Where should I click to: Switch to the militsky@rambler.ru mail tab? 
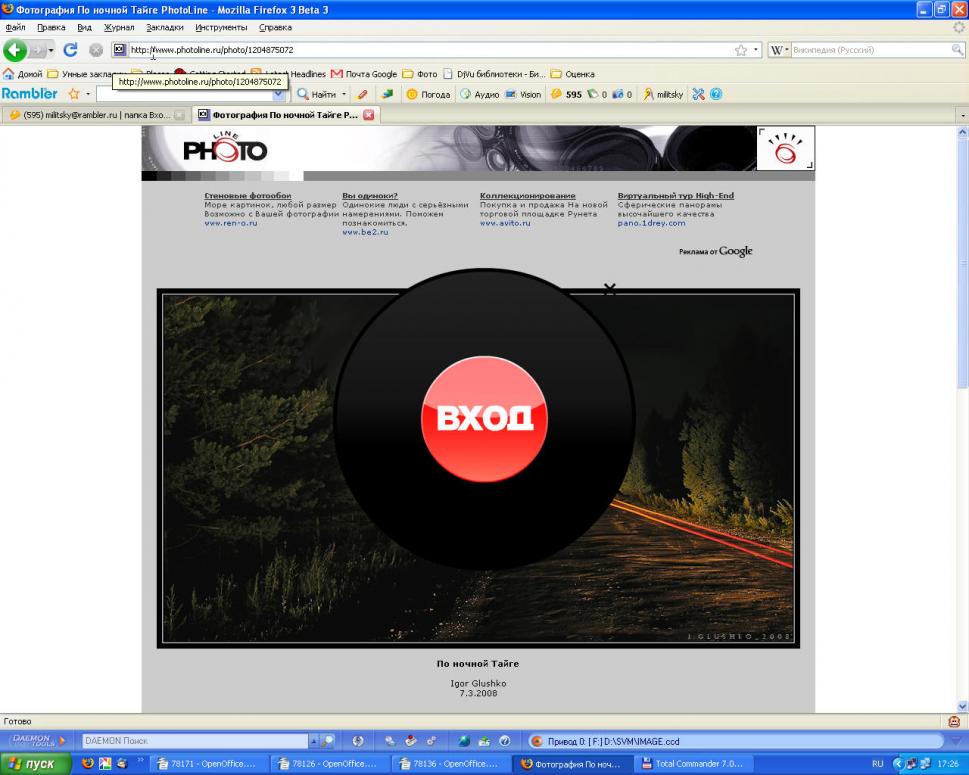pyautogui.click(x=90, y=115)
